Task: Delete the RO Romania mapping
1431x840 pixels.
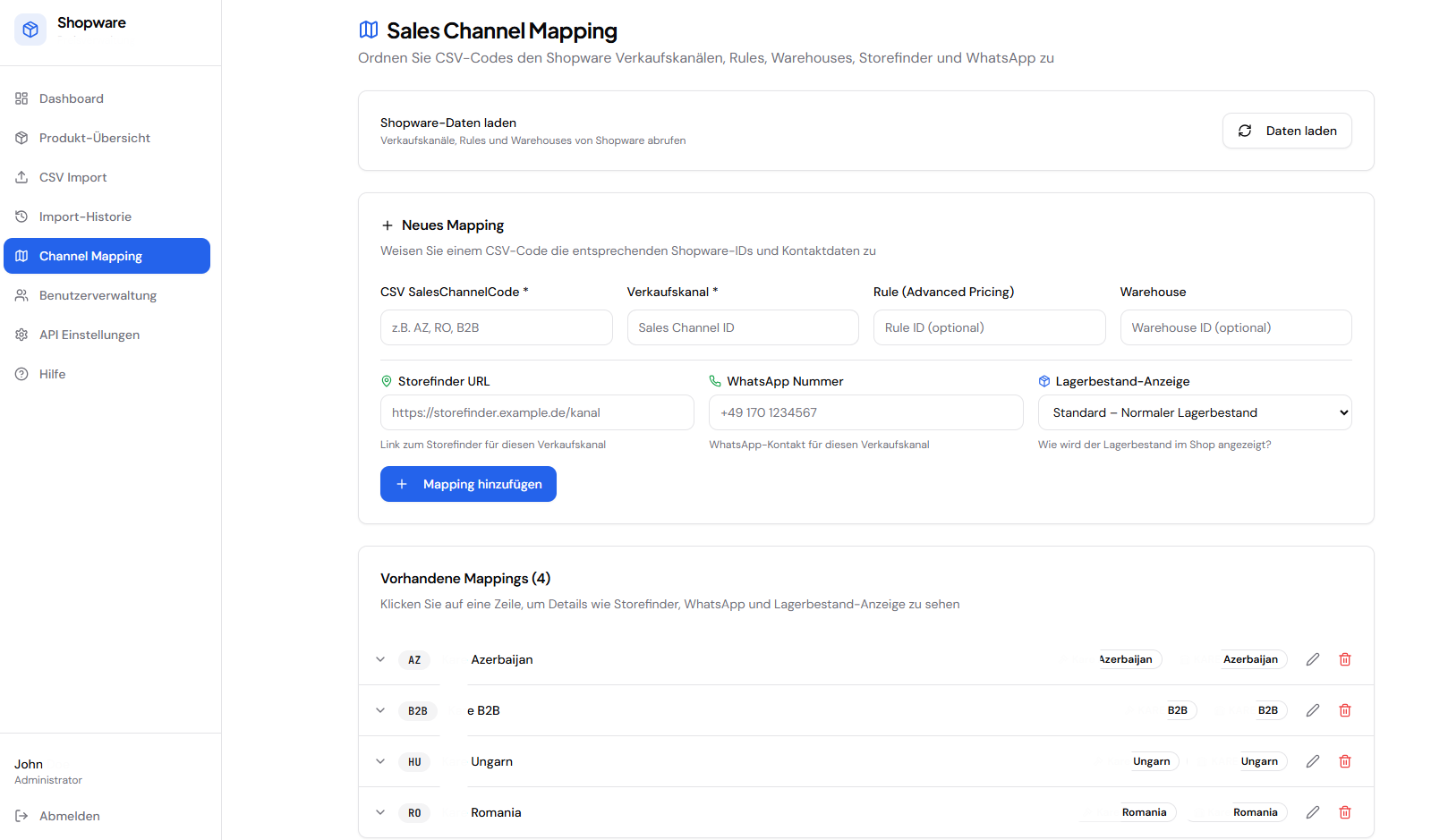Action: (1345, 812)
